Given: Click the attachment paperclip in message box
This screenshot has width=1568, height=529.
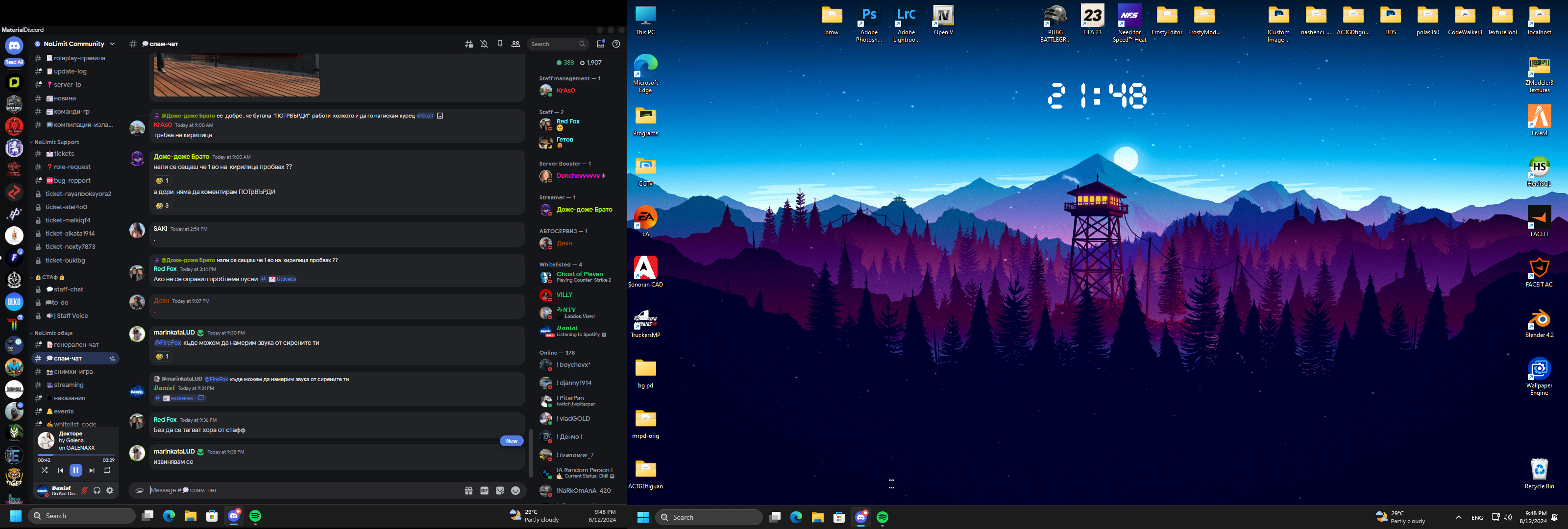Looking at the screenshot, I should [139, 491].
